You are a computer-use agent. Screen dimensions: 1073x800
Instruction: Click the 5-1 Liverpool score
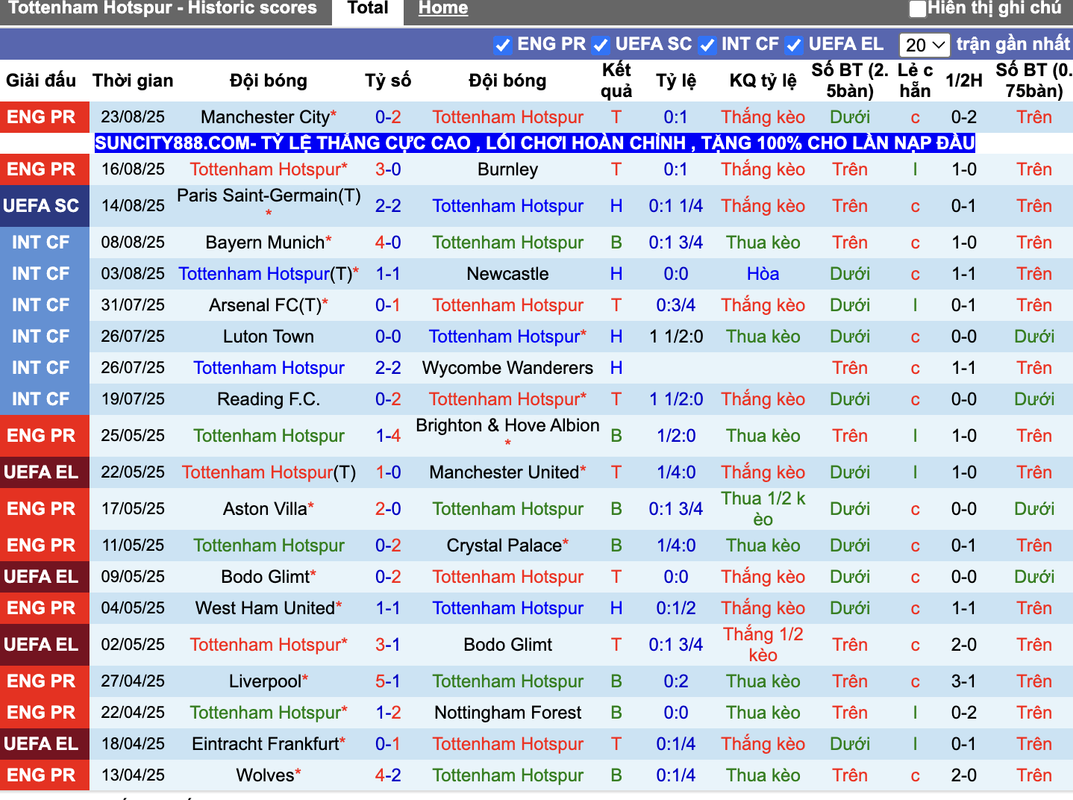point(388,682)
